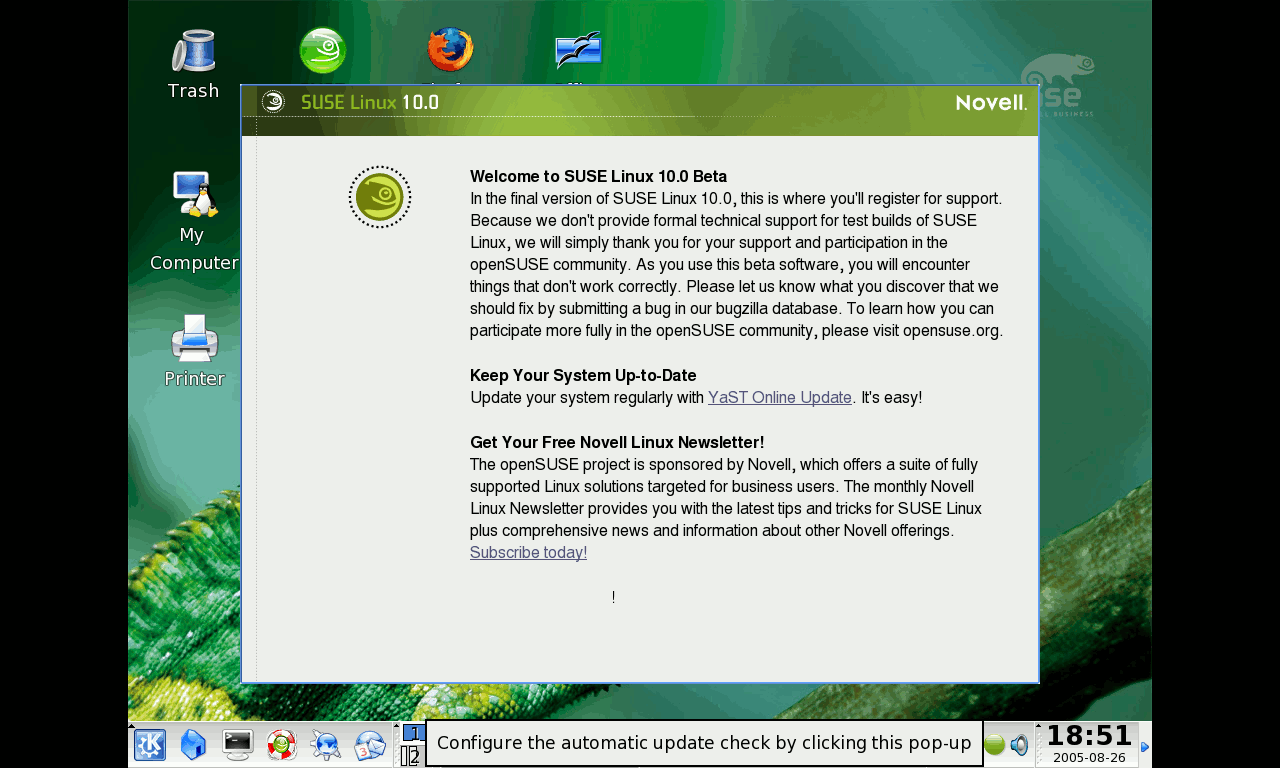
Task: Click the green update status tray icon
Action: [994, 744]
